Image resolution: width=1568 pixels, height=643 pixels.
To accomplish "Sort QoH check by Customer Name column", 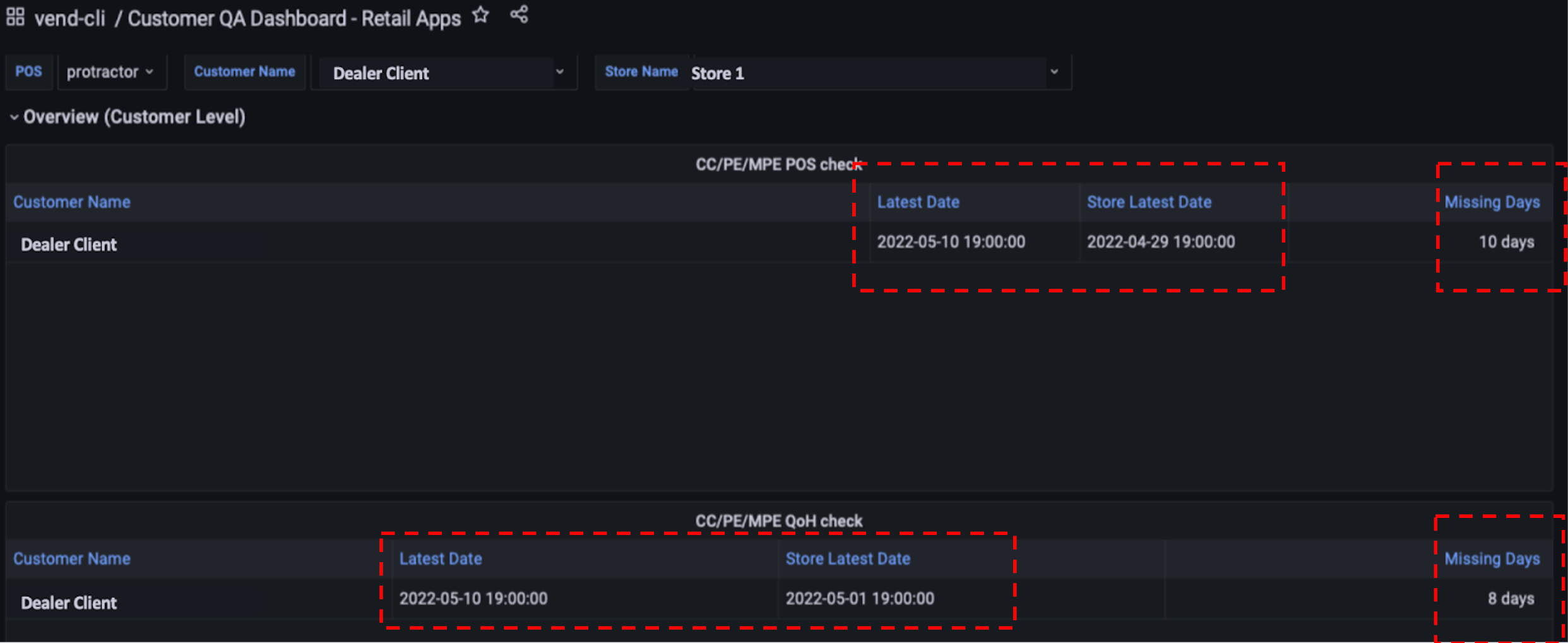I will (x=72, y=559).
